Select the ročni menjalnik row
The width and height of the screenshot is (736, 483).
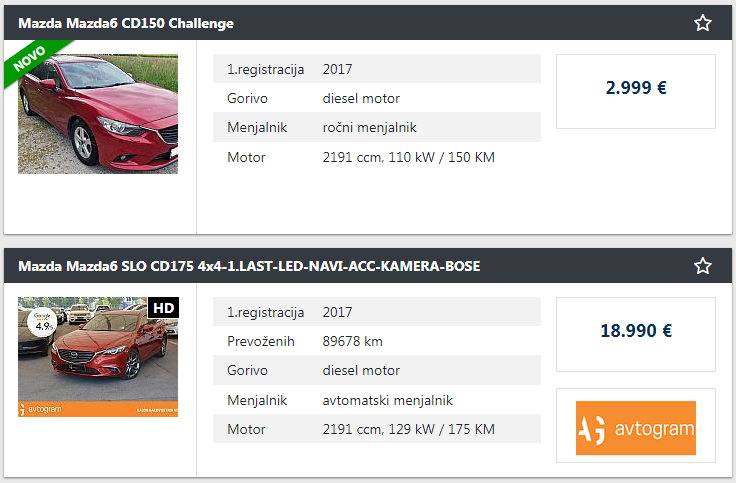pos(377,127)
